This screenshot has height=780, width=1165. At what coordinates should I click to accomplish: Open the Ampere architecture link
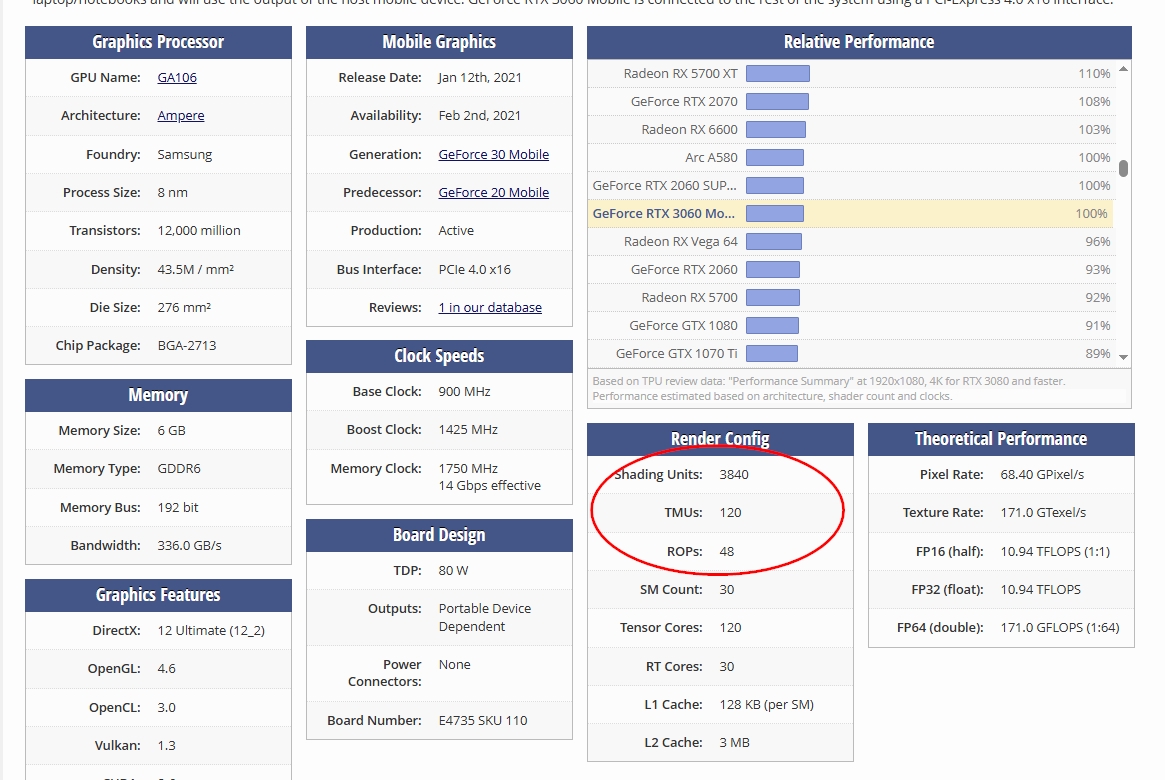[x=181, y=115]
